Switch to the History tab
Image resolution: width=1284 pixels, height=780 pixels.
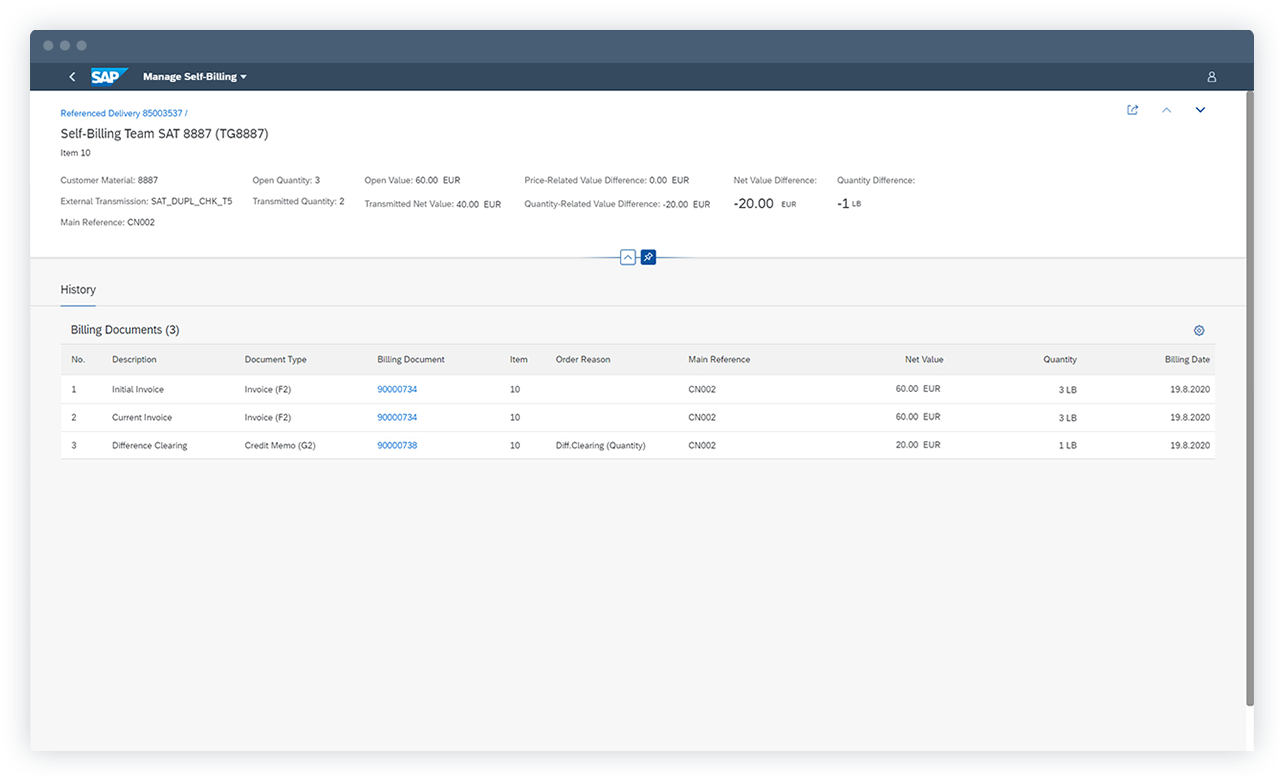coord(78,290)
